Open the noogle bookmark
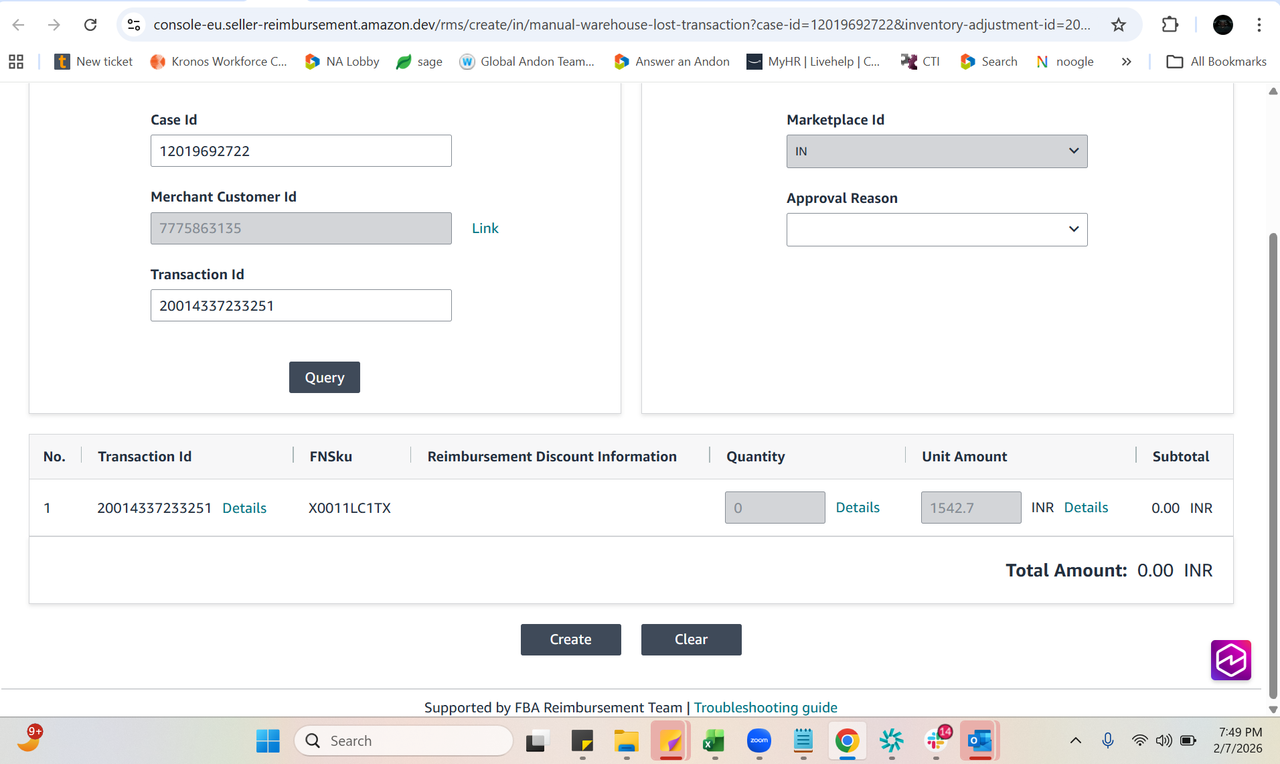1280x764 pixels. (1064, 61)
